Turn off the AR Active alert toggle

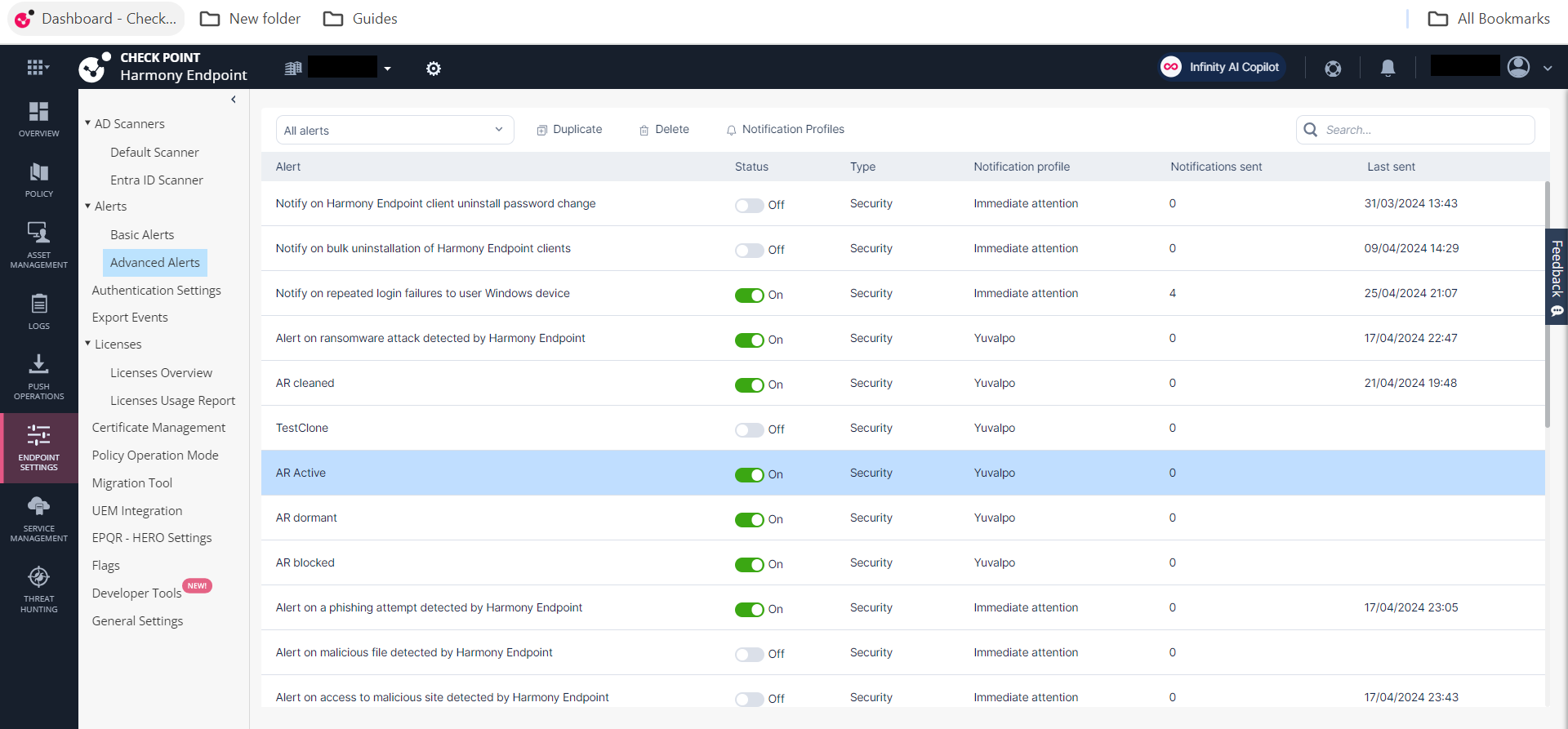(x=749, y=474)
